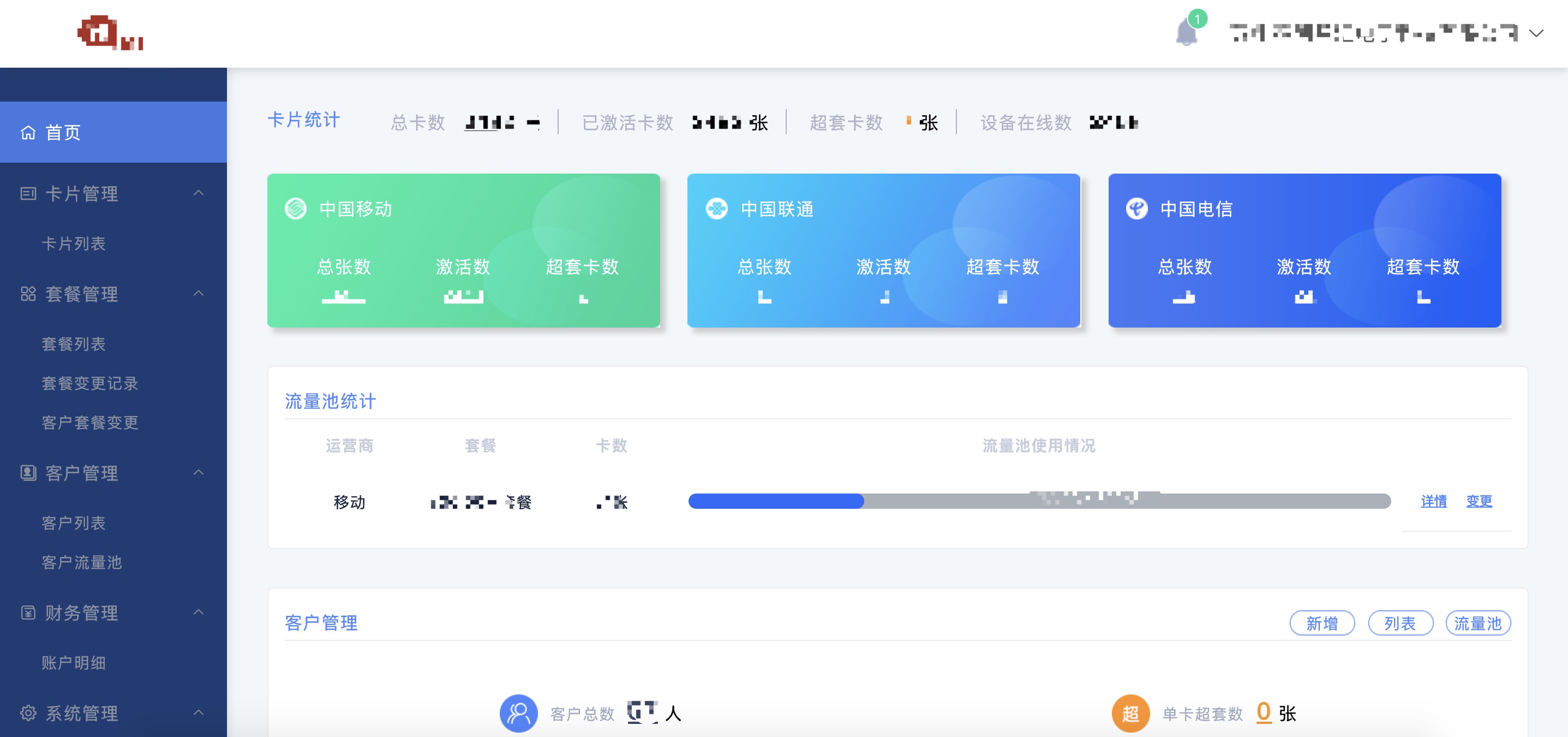Click 激活数 in the 中国联通 card
Viewport: 1568px width, 737px height.
884,267
